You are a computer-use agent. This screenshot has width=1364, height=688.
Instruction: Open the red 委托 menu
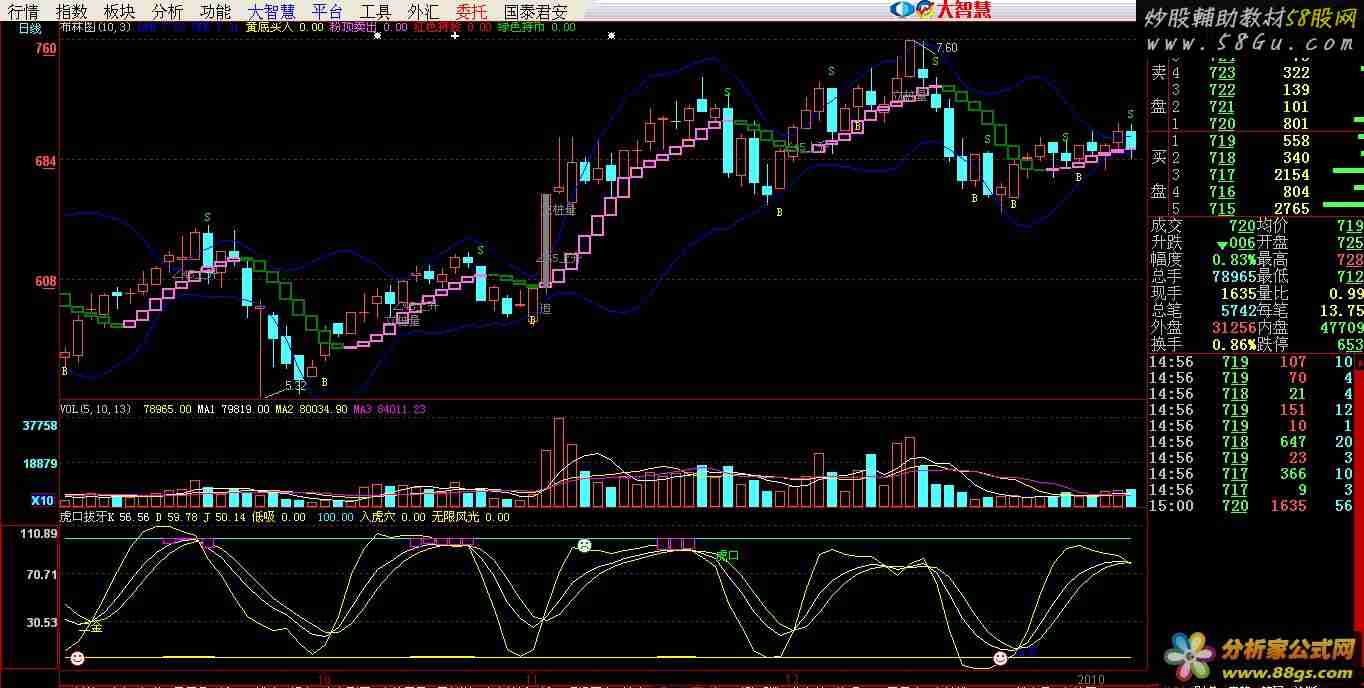[x=471, y=12]
